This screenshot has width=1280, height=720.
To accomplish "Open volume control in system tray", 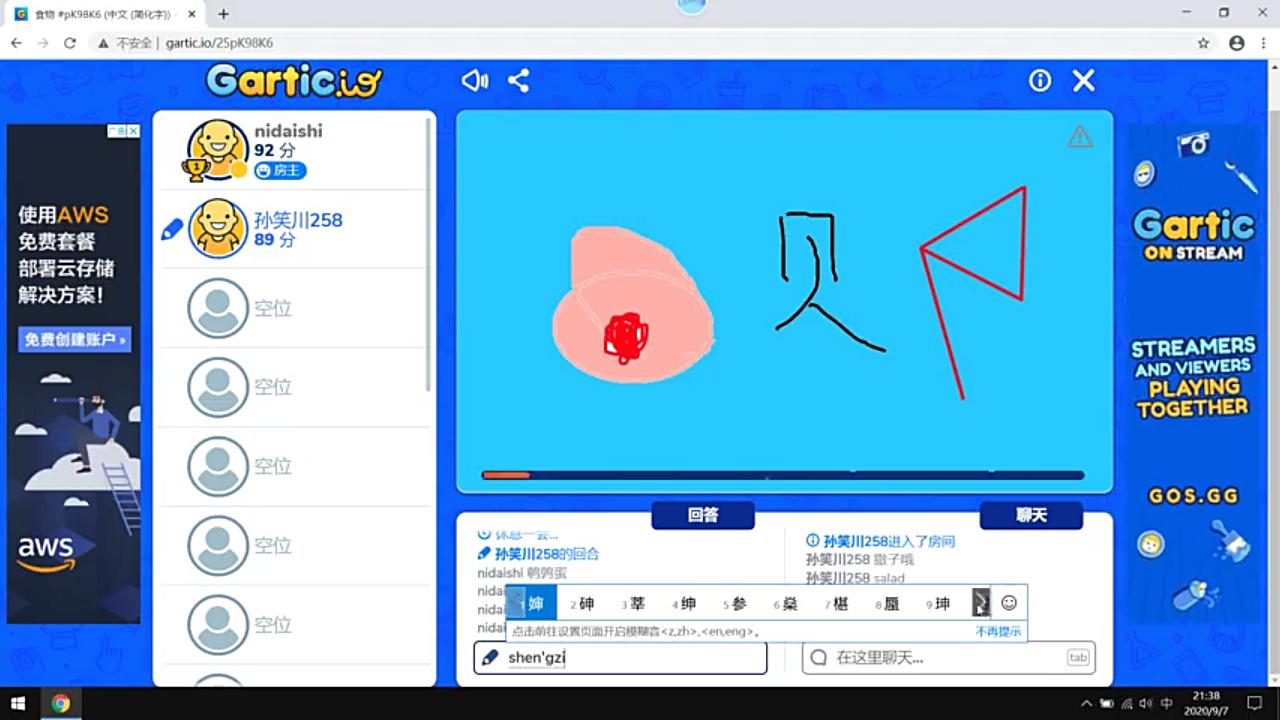I will click(1146, 704).
